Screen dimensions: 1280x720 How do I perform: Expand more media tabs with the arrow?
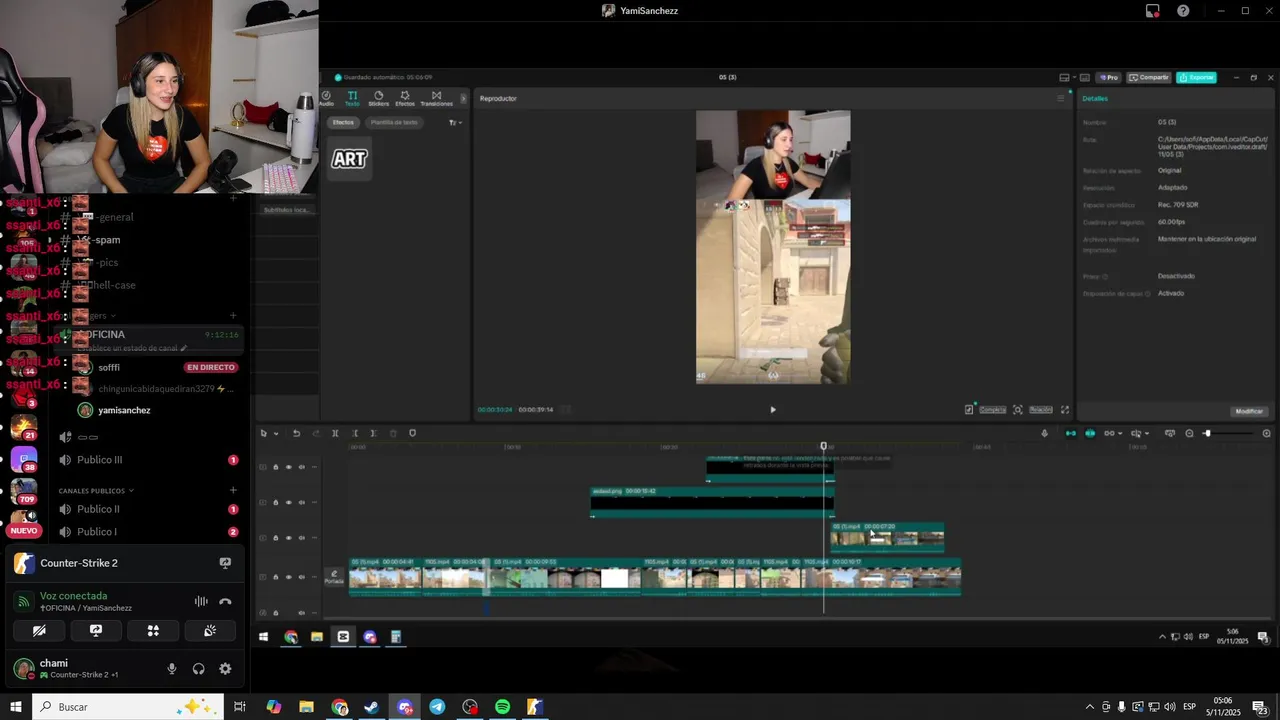(463, 98)
